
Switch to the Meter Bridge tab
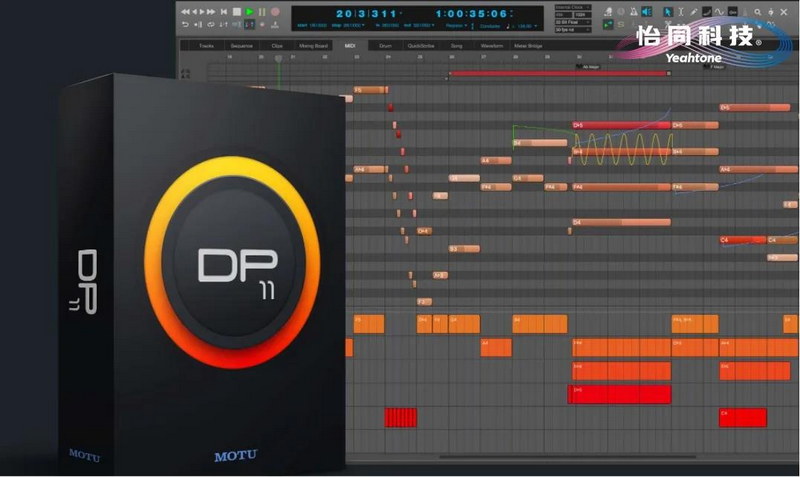[x=528, y=46]
